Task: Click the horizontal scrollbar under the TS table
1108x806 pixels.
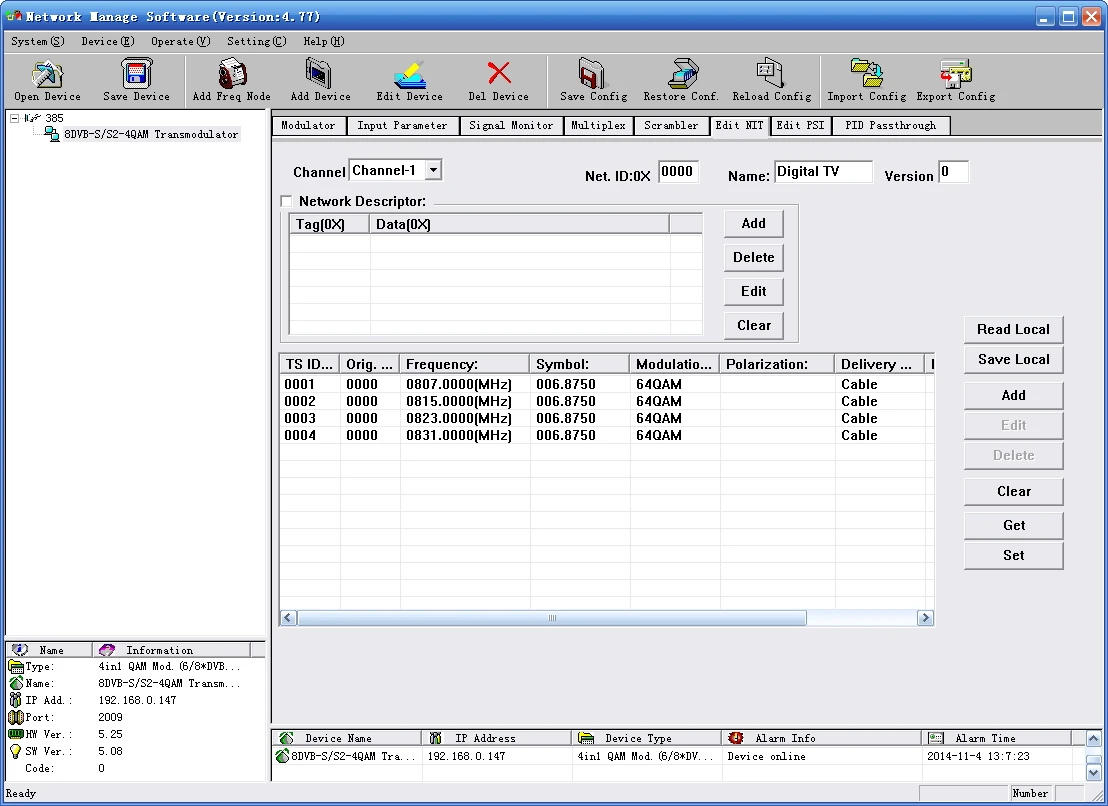Action: coord(552,619)
